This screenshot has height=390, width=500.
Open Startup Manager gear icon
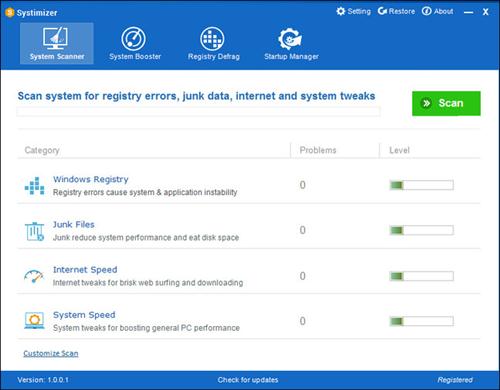coord(290,39)
